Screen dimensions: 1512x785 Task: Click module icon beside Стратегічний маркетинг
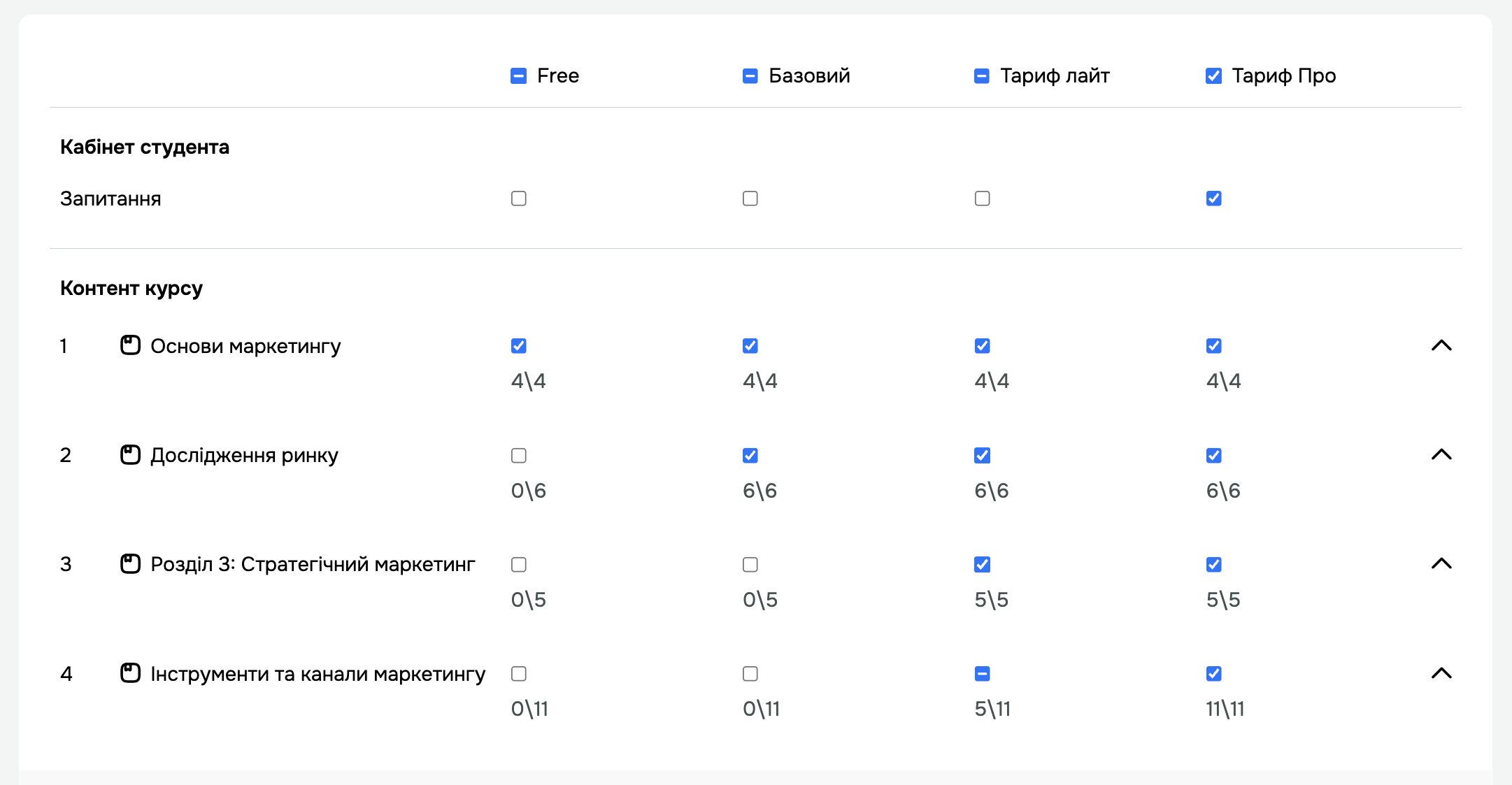tap(130, 564)
